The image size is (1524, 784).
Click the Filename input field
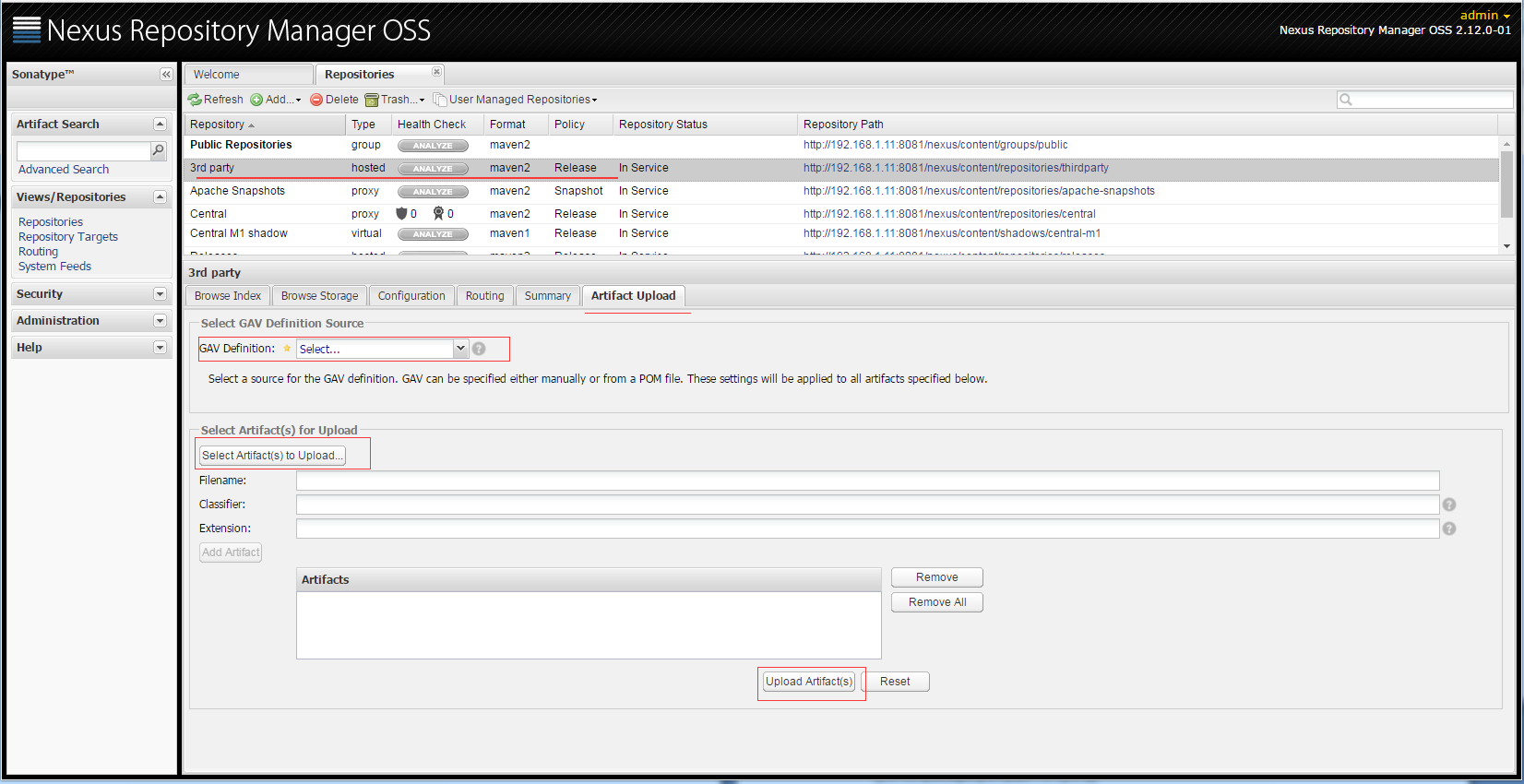[x=867, y=481]
